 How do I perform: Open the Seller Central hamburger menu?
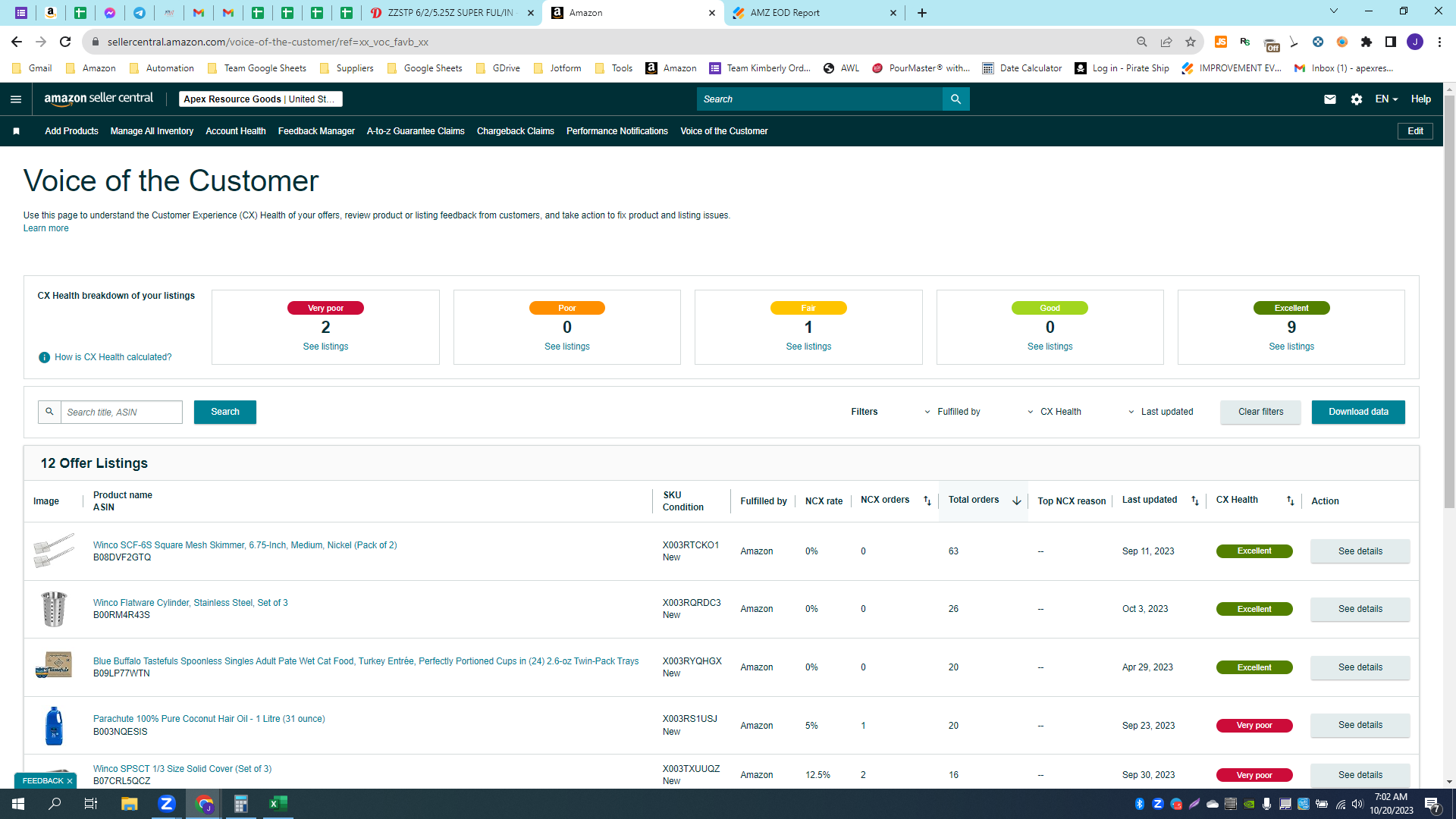pyautogui.click(x=16, y=99)
